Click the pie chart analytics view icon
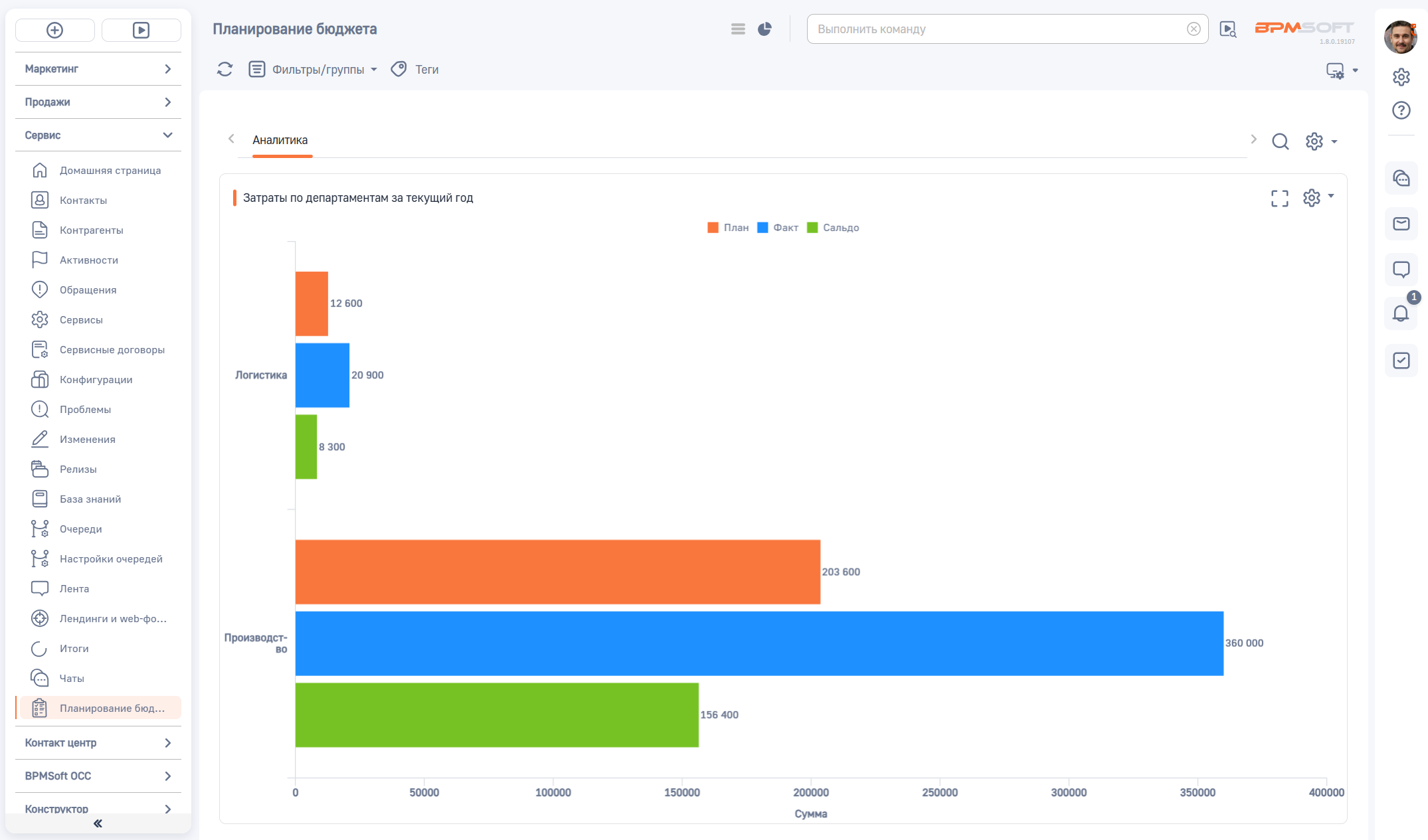 point(764,29)
